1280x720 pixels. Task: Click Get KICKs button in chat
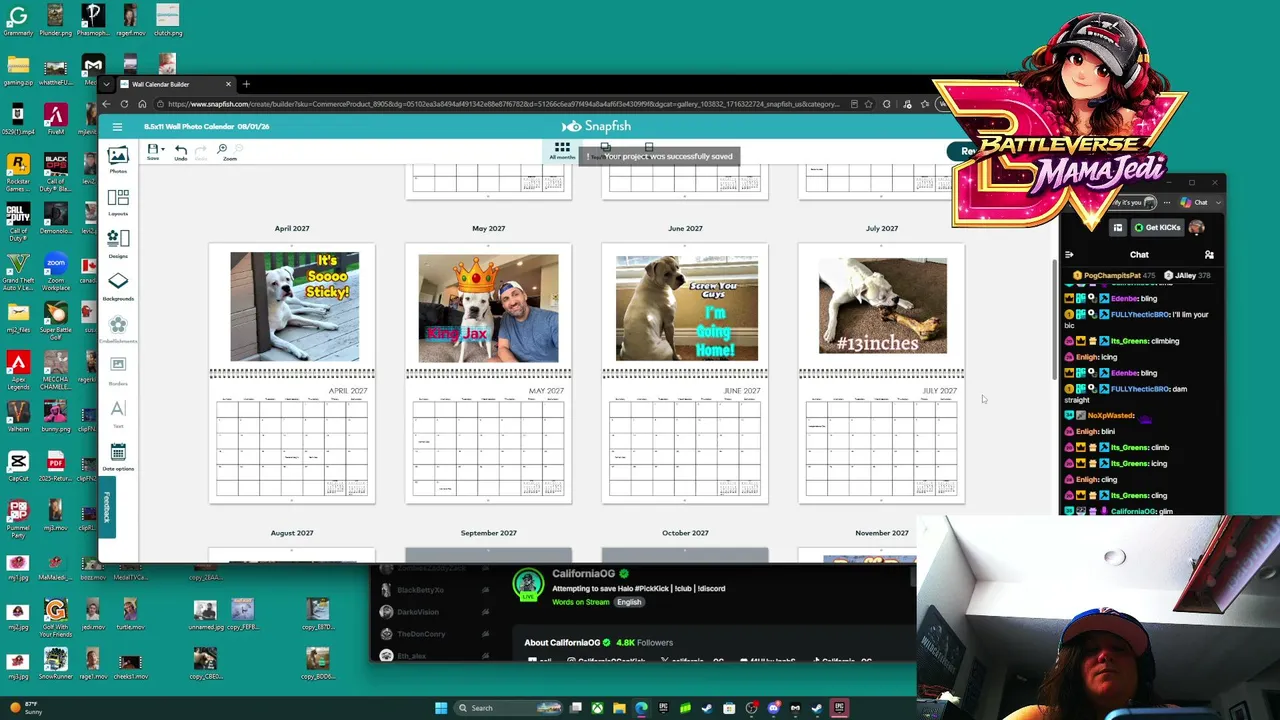click(x=1157, y=228)
